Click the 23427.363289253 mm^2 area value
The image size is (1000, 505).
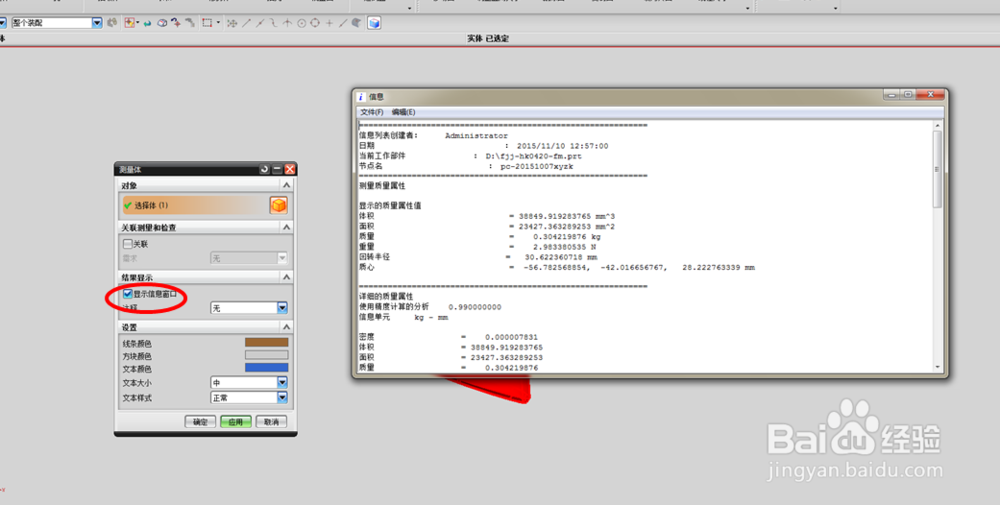click(x=566, y=226)
